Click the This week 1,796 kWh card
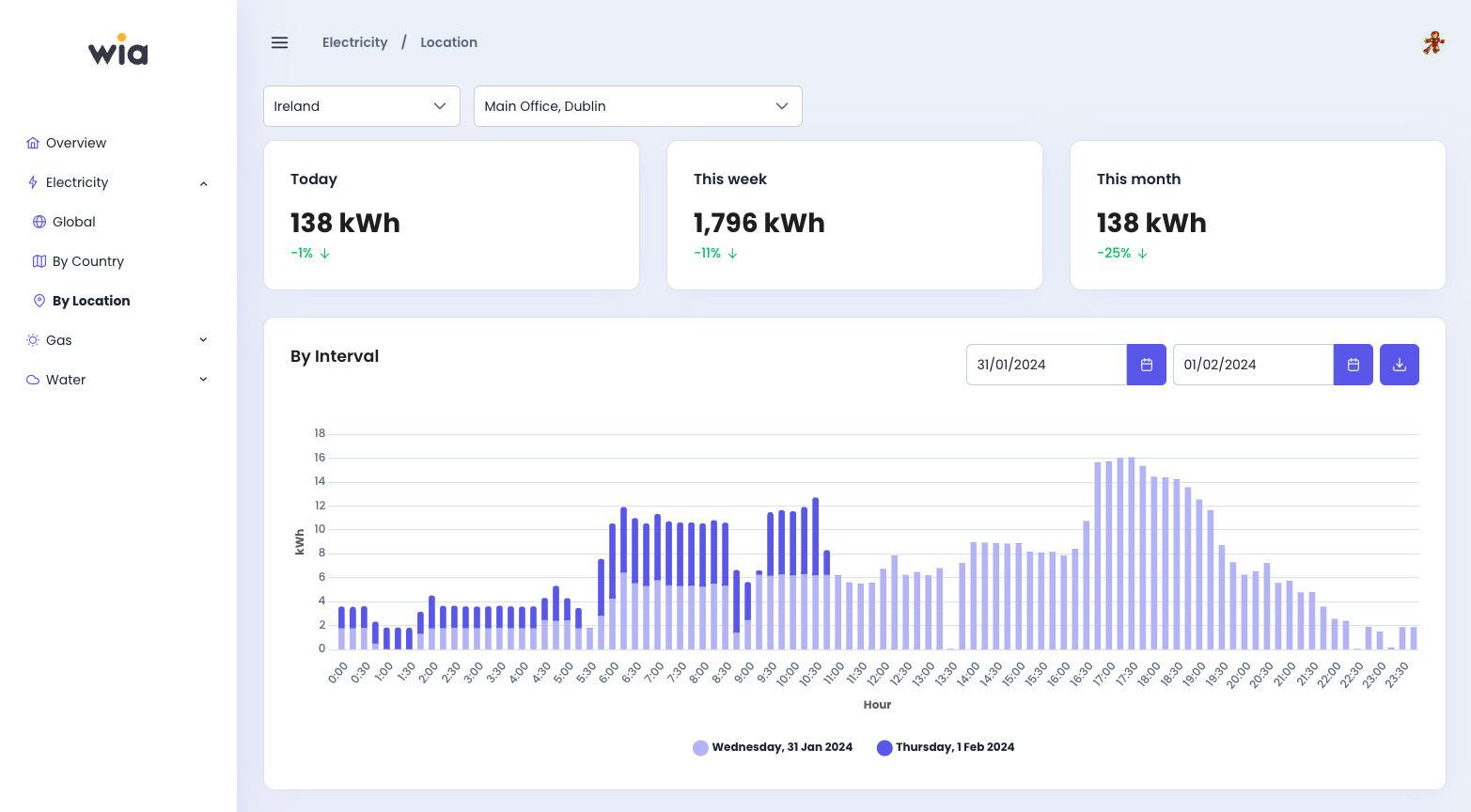 pyautogui.click(x=854, y=215)
